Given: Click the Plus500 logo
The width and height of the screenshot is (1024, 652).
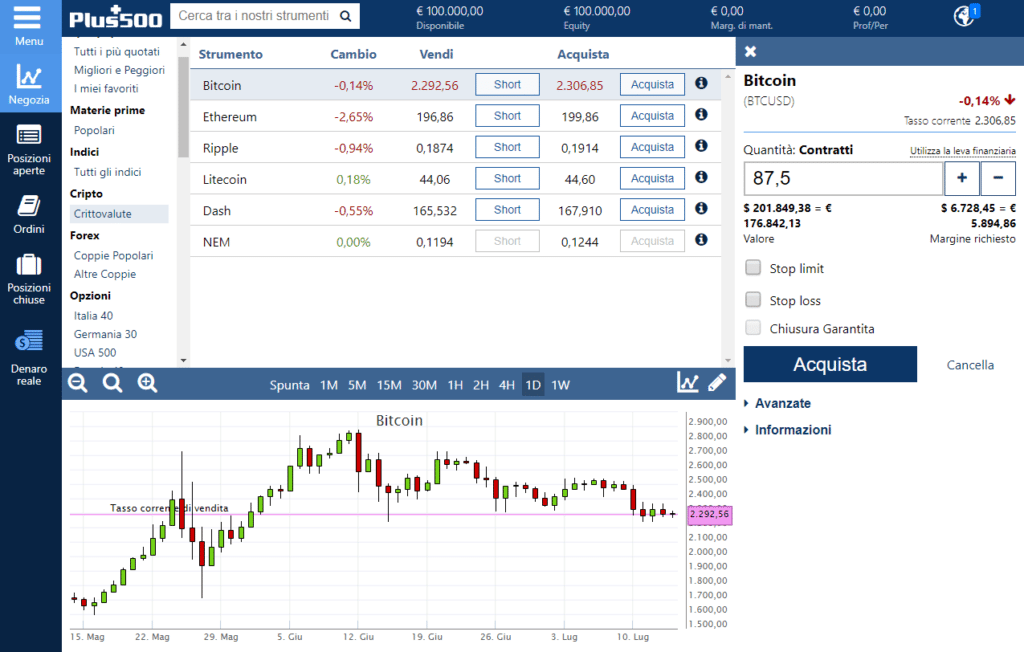Looking at the screenshot, I should tap(116, 18).
